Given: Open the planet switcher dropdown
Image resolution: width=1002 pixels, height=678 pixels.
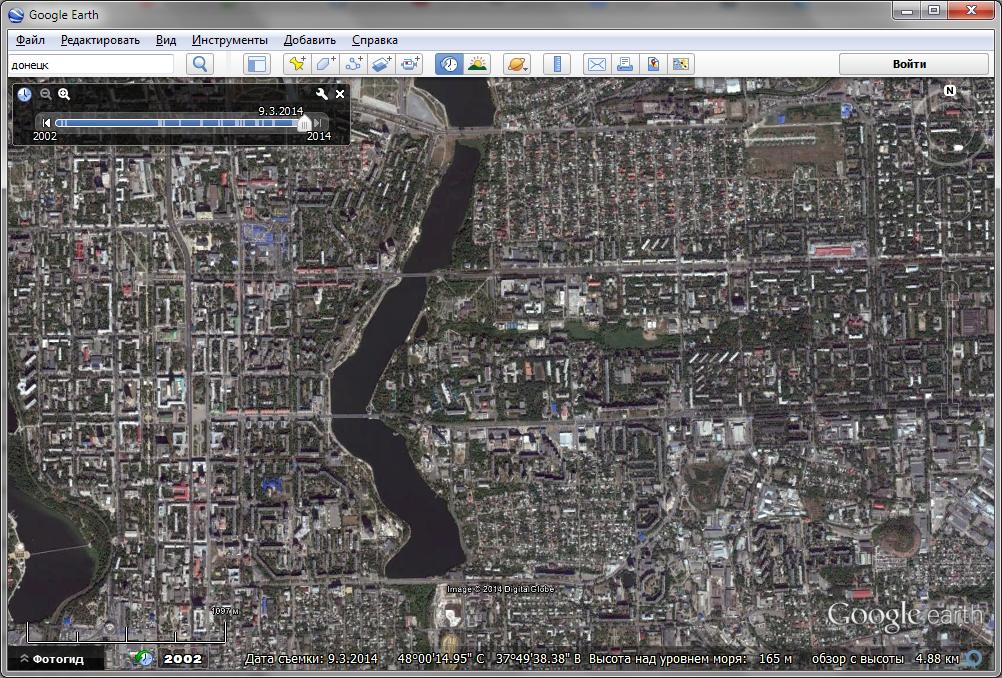Looking at the screenshot, I should (x=516, y=64).
